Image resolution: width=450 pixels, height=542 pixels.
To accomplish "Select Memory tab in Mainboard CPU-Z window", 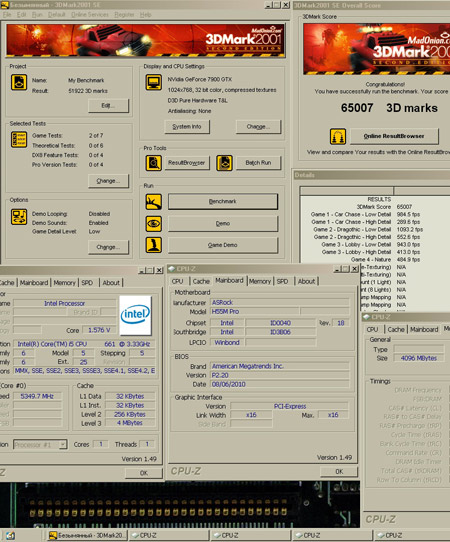I will click(260, 281).
